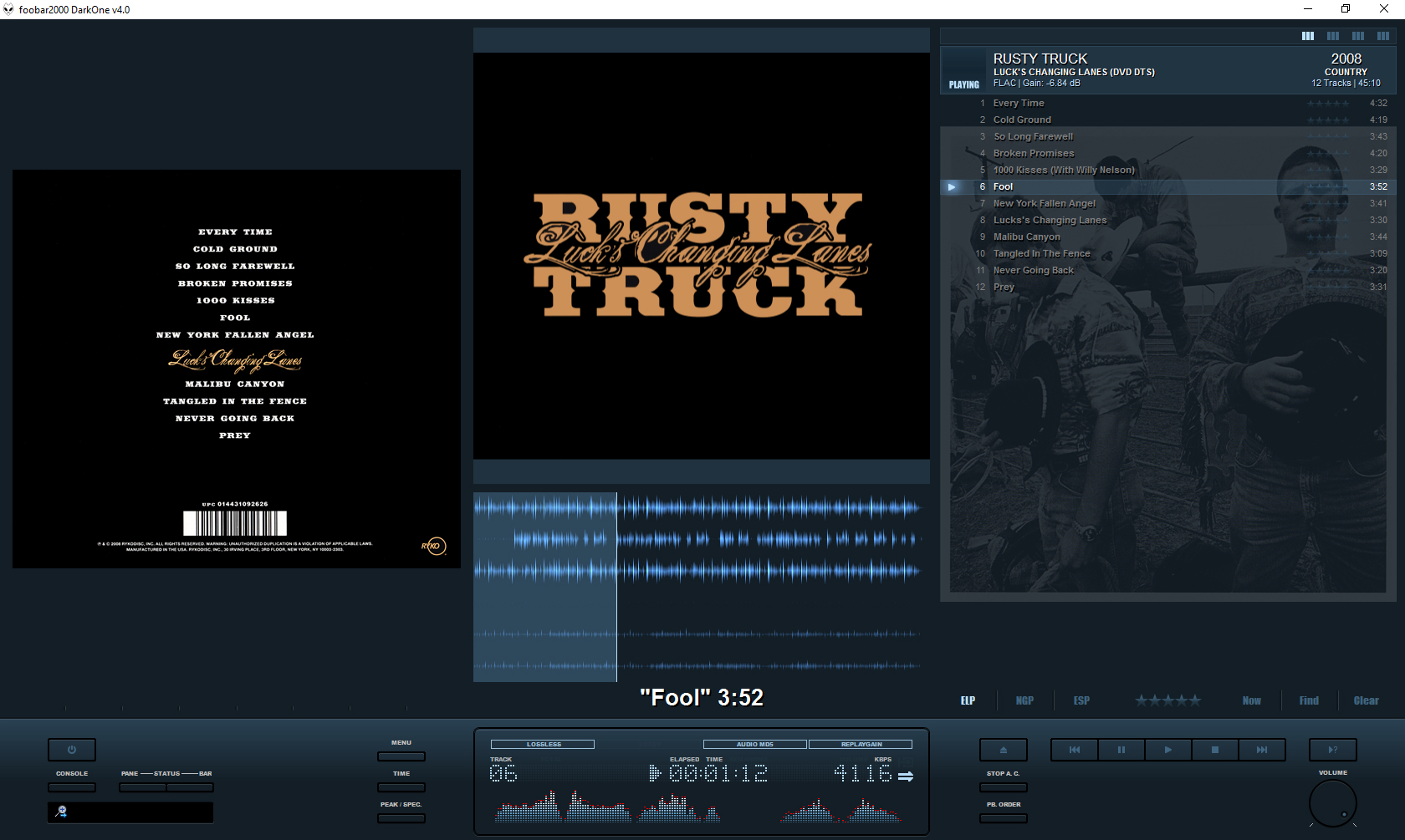Screen dimensions: 1405x840
Task: Rate the track Cold Ground with stars
Action: click(1328, 120)
